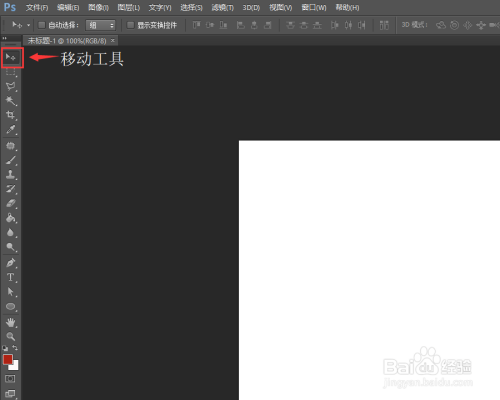The height and width of the screenshot is (400, 500).
Task: Open the 窗口(W) menu
Action: [314, 7]
